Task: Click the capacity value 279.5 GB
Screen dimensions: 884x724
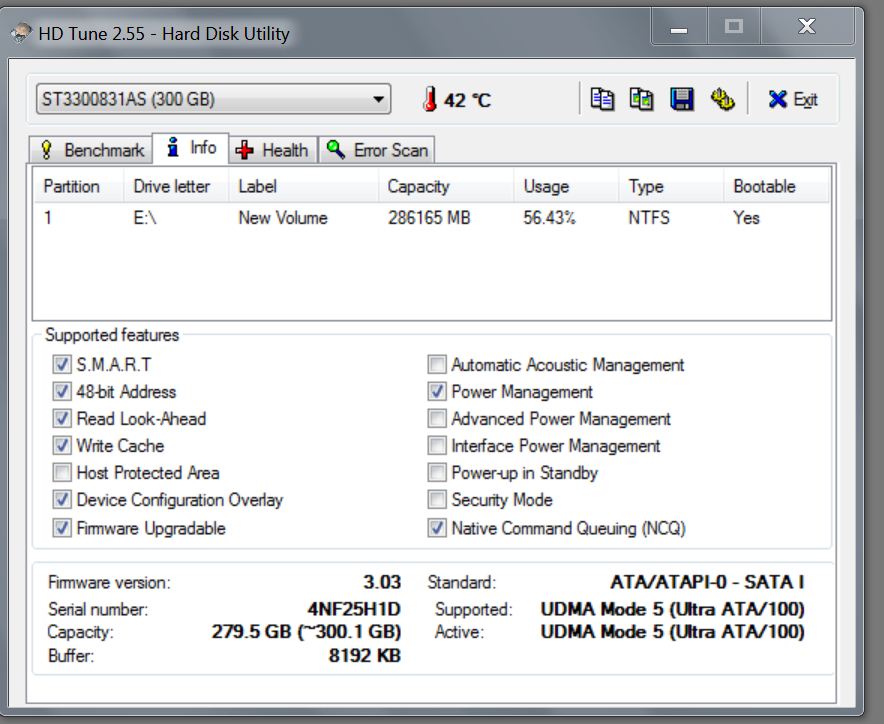Action: [x=306, y=632]
